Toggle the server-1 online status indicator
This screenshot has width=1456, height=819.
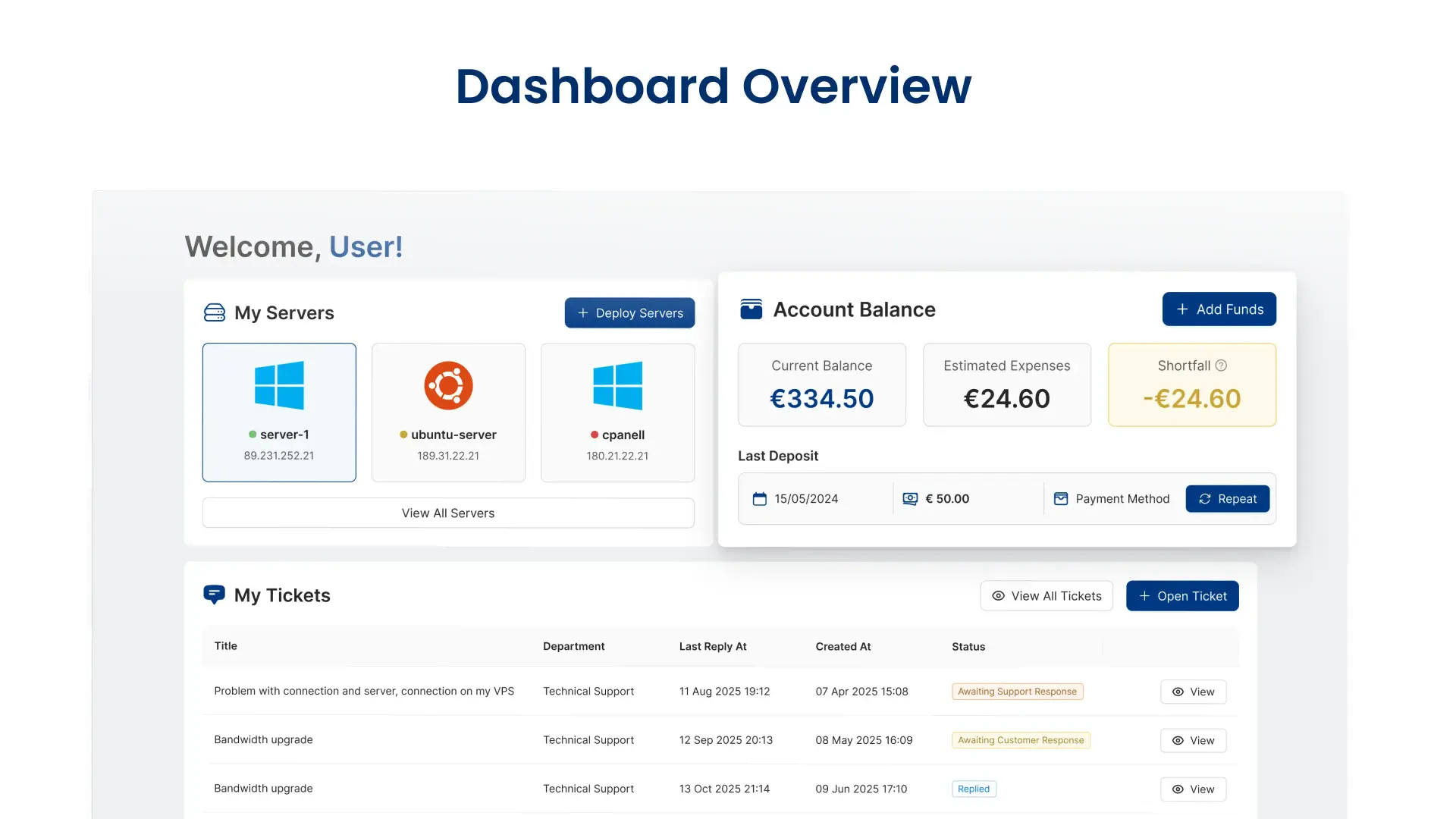coord(253,435)
